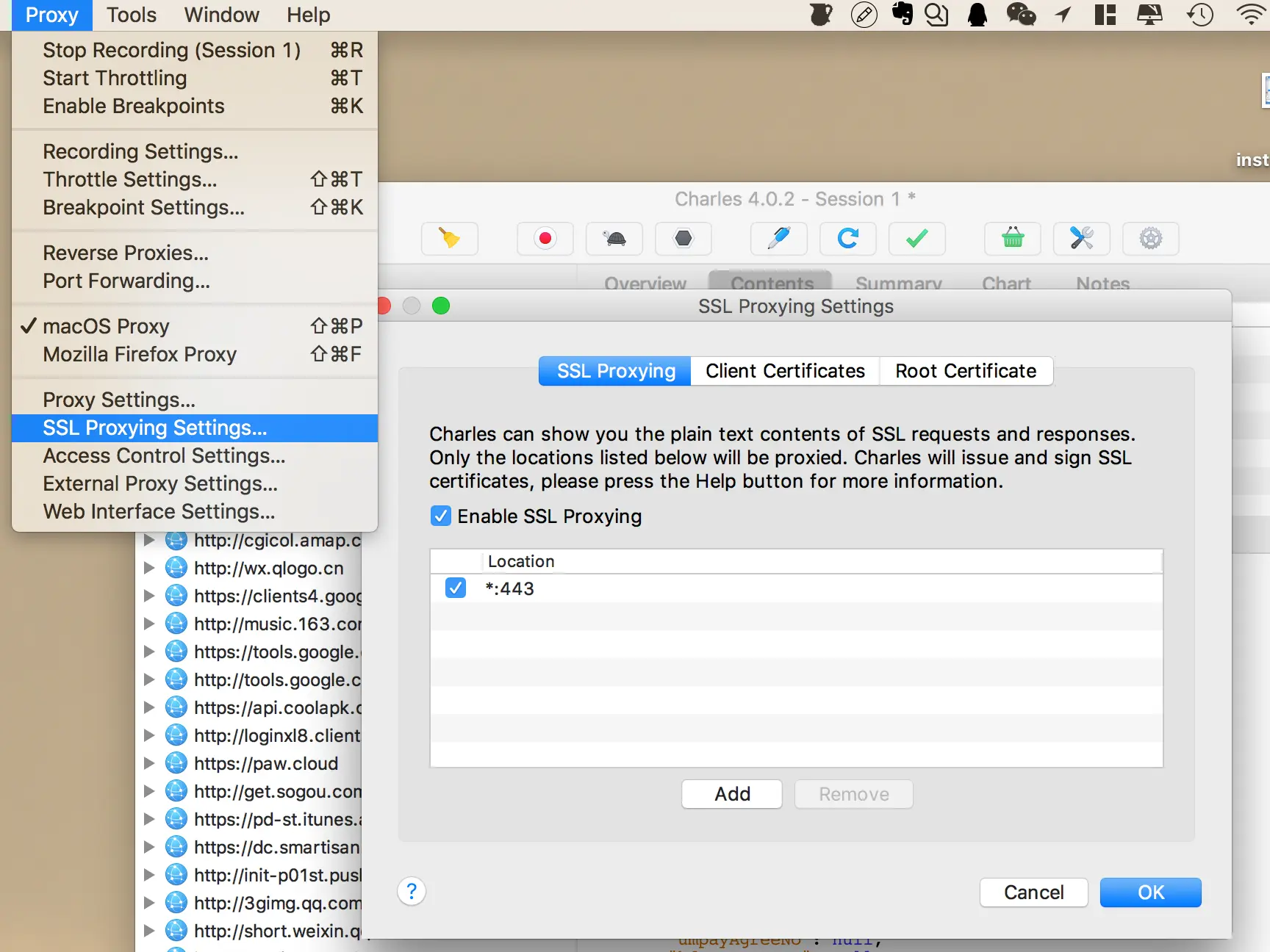Expand the https://clients4.goog tree node
Viewport: 1270px width, 952px height.
coord(149,596)
